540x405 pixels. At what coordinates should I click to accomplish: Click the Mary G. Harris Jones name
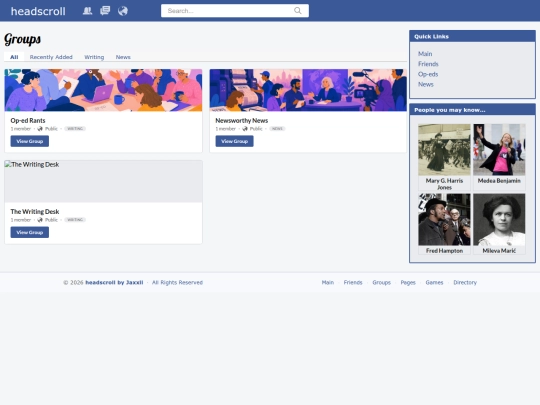click(x=444, y=184)
